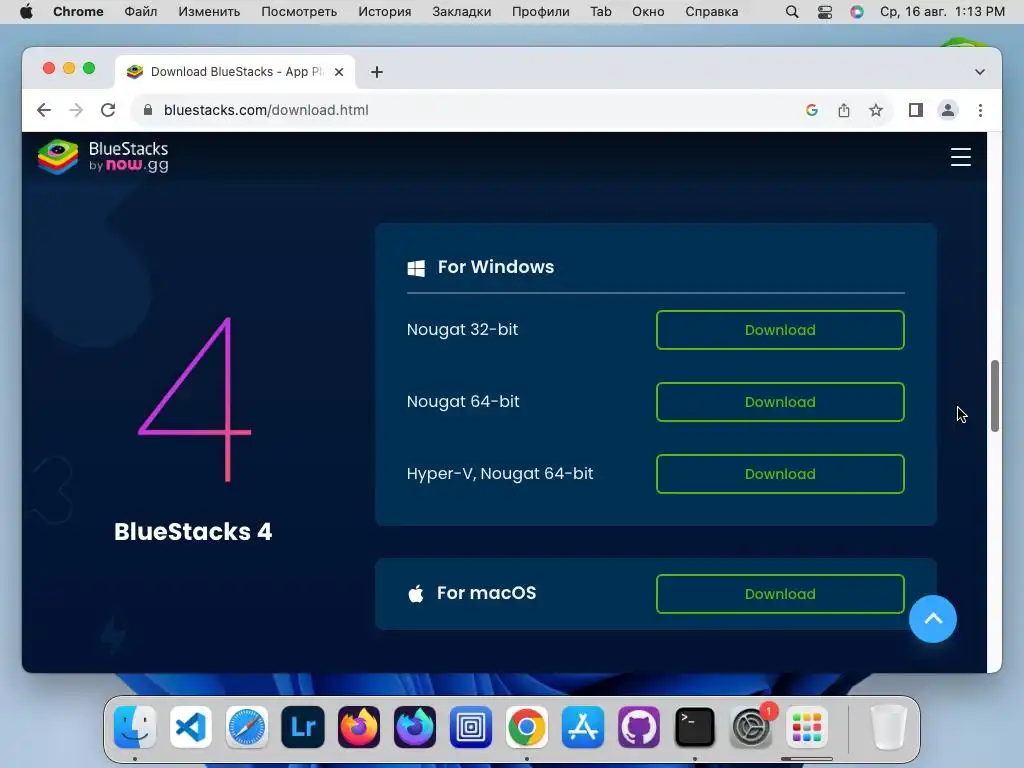
Task: Click the Google icon in address bar
Action: (812, 110)
